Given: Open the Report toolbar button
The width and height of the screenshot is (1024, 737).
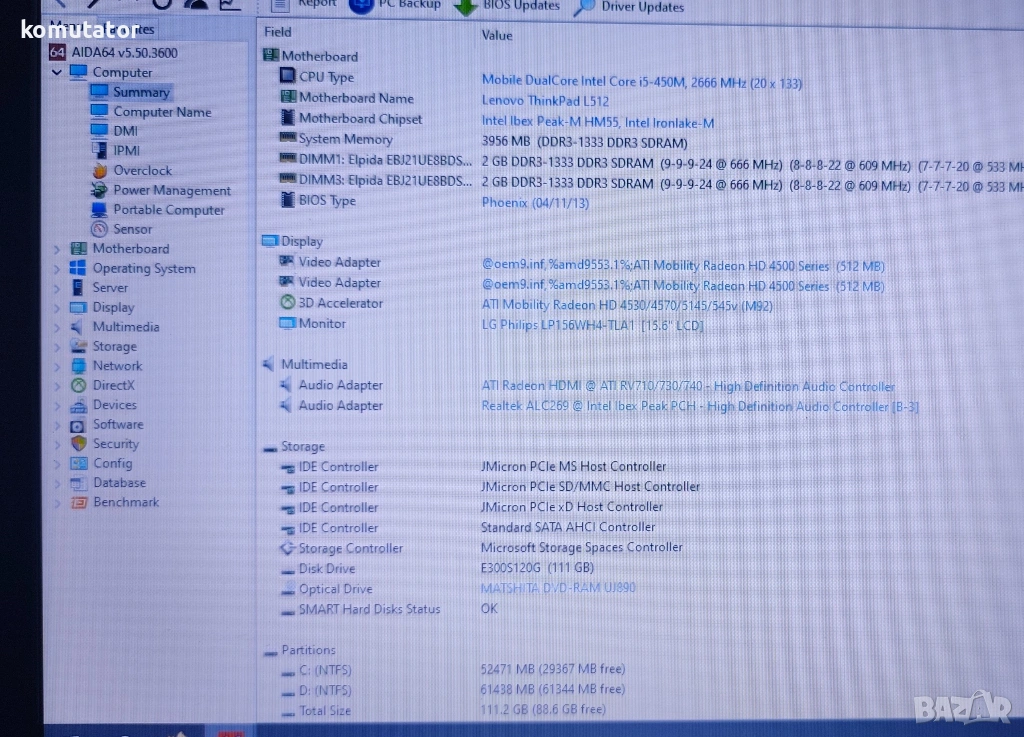Looking at the screenshot, I should (316, 4).
